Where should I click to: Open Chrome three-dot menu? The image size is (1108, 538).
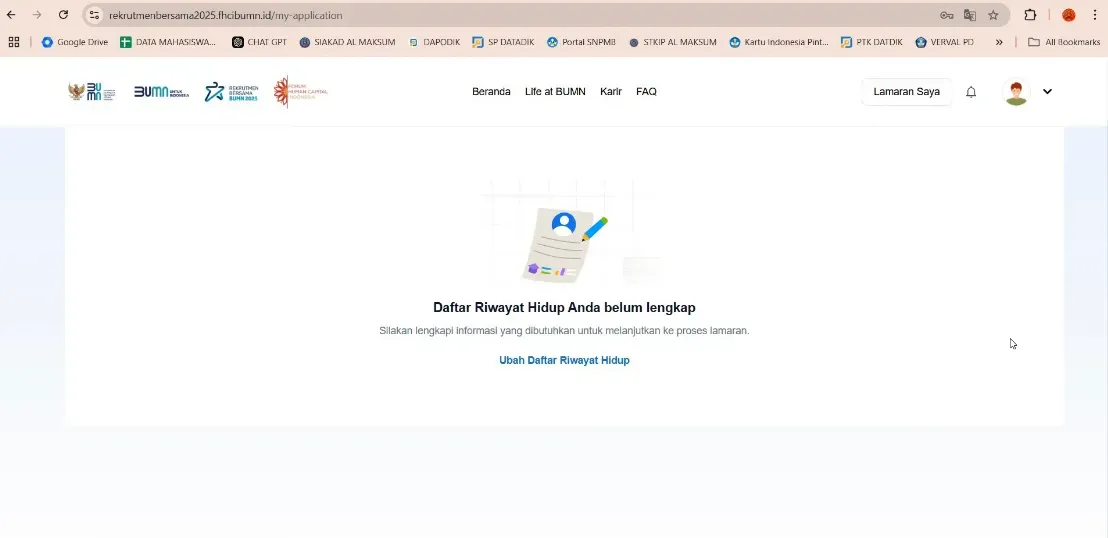click(x=1095, y=15)
